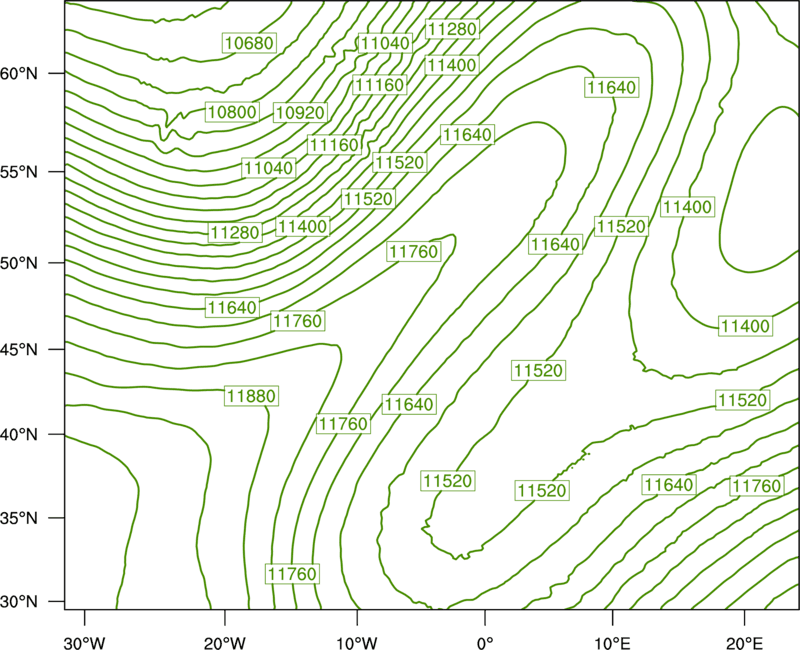Image resolution: width=800 pixels, height=650 pixels.
Task: Click the 10680 contour label
Action: point(249,43)
